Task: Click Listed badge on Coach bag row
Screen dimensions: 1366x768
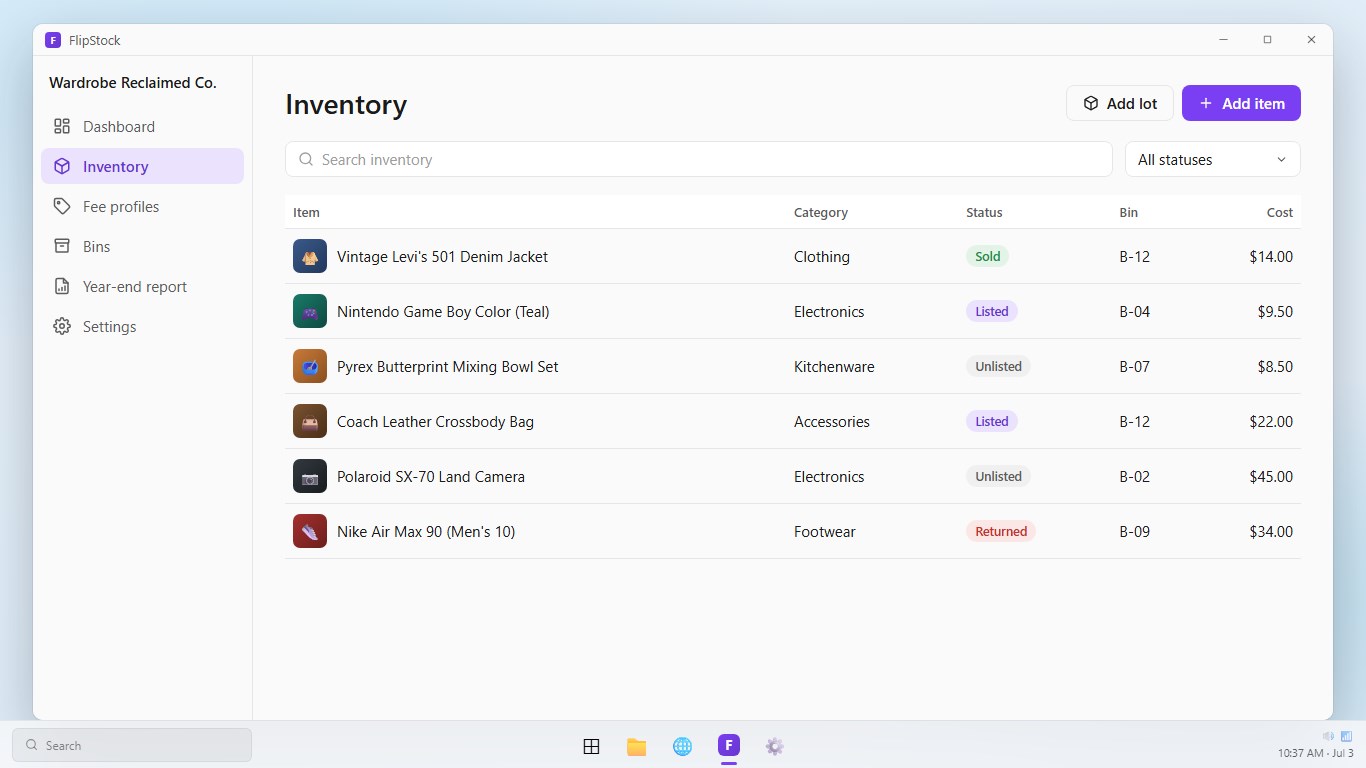Action: 991,421
